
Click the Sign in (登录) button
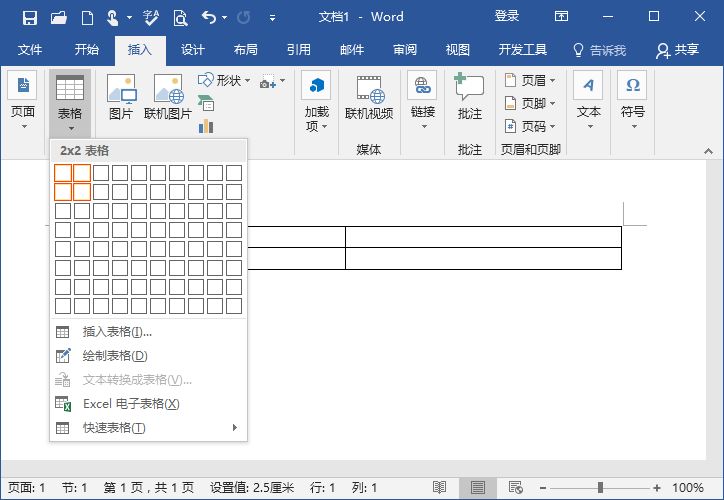[x=507, y=17]
